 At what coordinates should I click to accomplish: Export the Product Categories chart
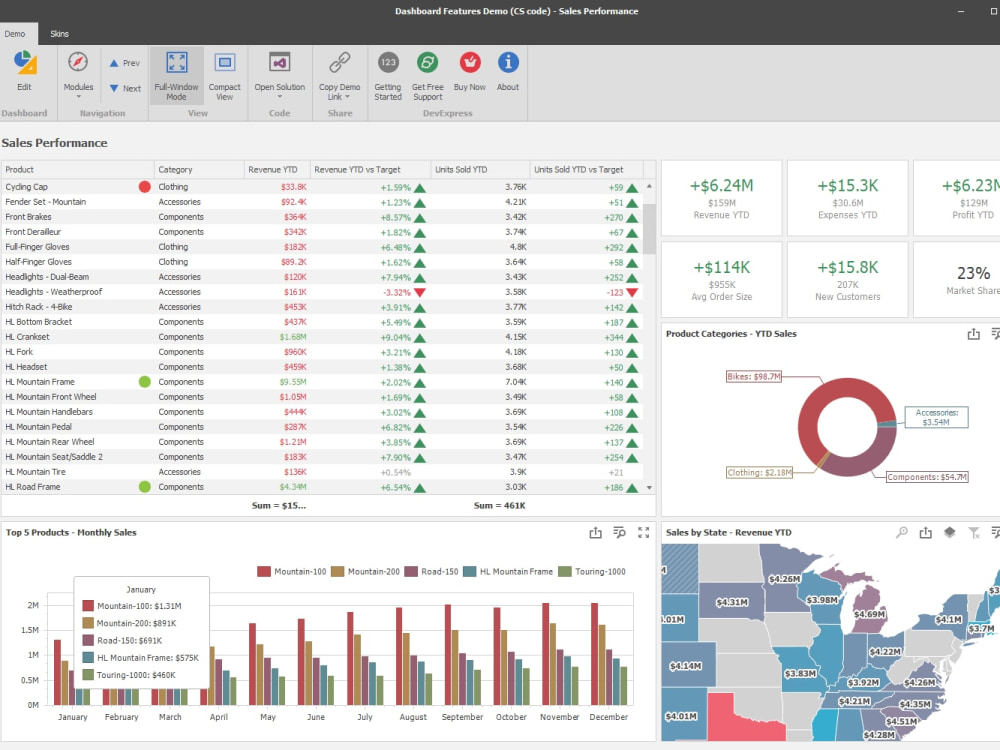(x=973, y=334)
